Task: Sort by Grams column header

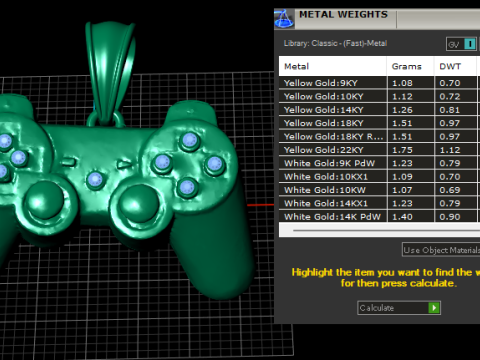Action: pos(410,66)
